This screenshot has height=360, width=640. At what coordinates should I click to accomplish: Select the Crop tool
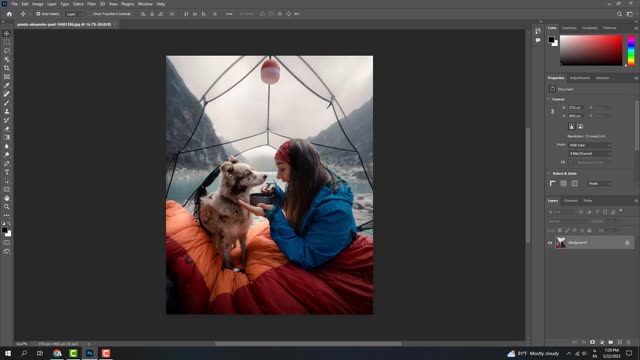click(7, 68)
